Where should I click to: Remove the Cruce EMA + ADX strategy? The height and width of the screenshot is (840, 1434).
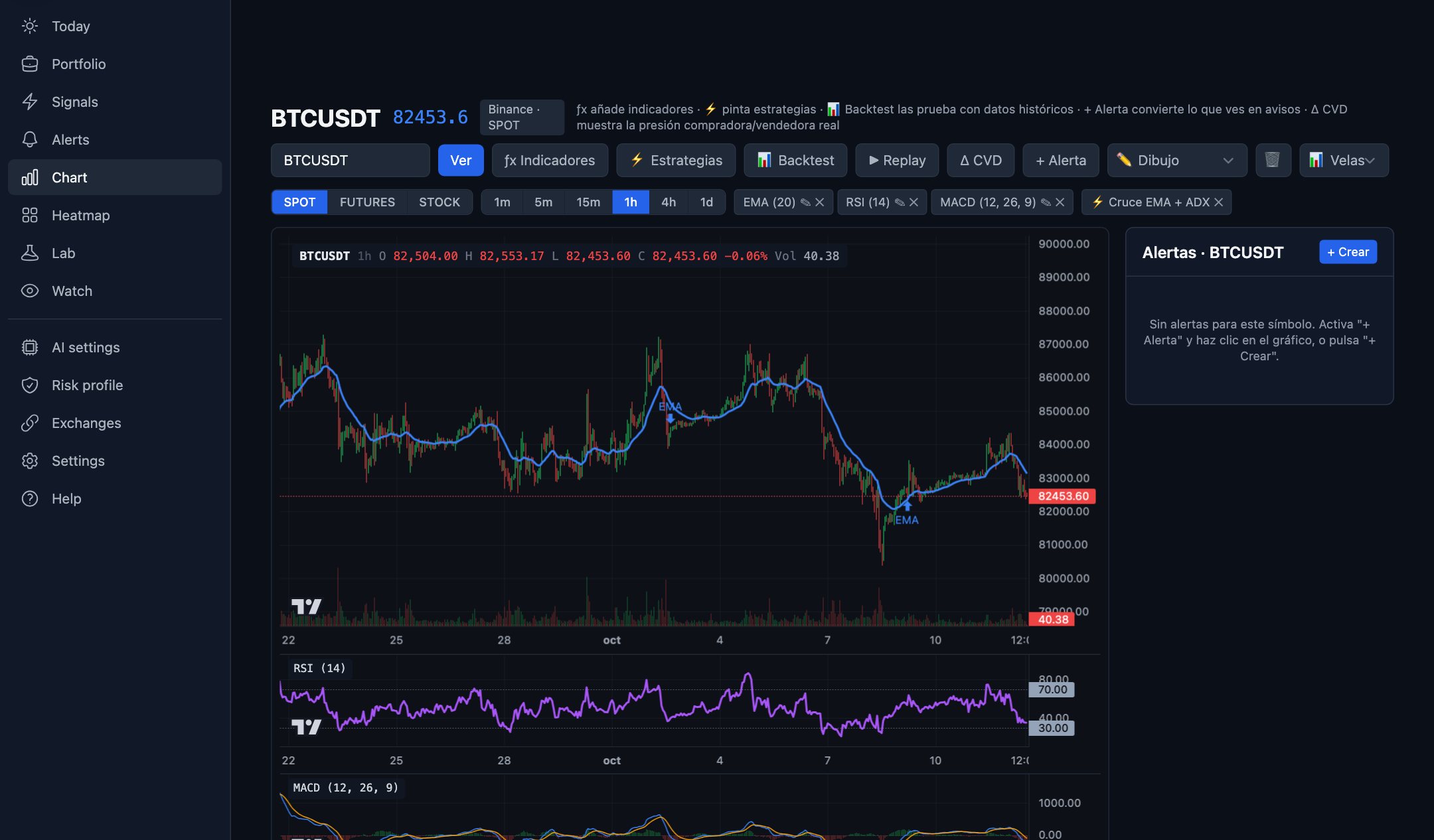tap(1219, 202)
